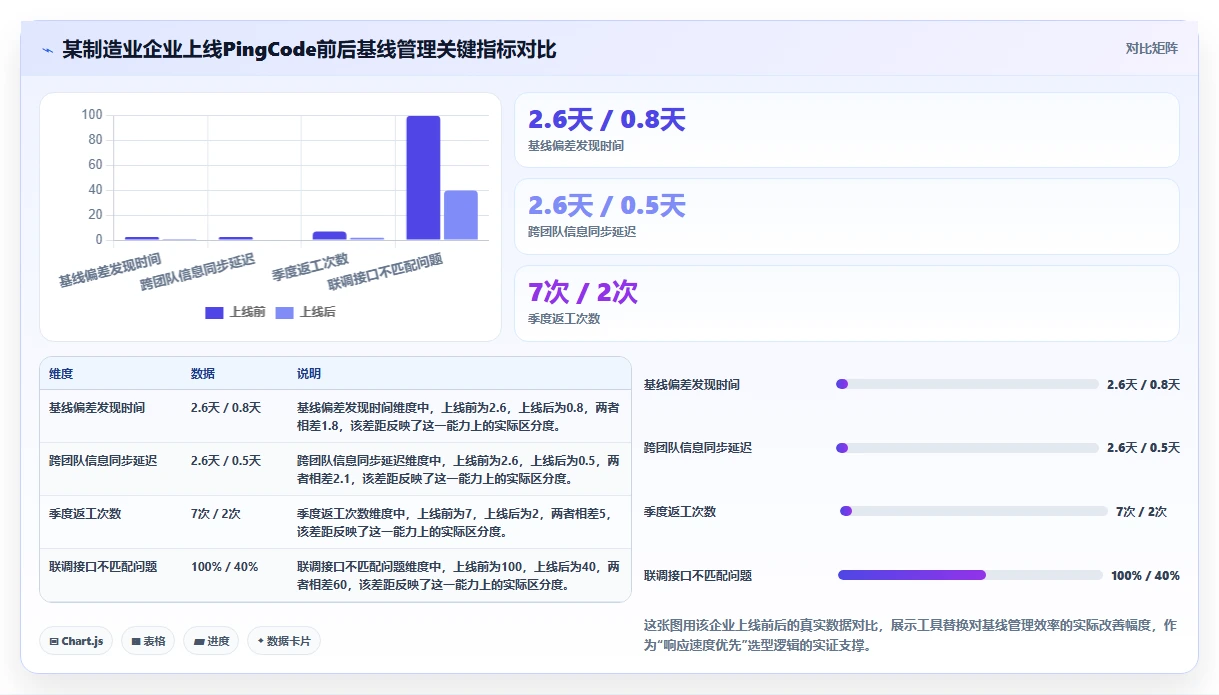Image resolution: width=1219 pixels, height=695 pixels.
Task: Click progress value label 100% / 40%
Action: pyautogui.click(x=1145, y=576)
